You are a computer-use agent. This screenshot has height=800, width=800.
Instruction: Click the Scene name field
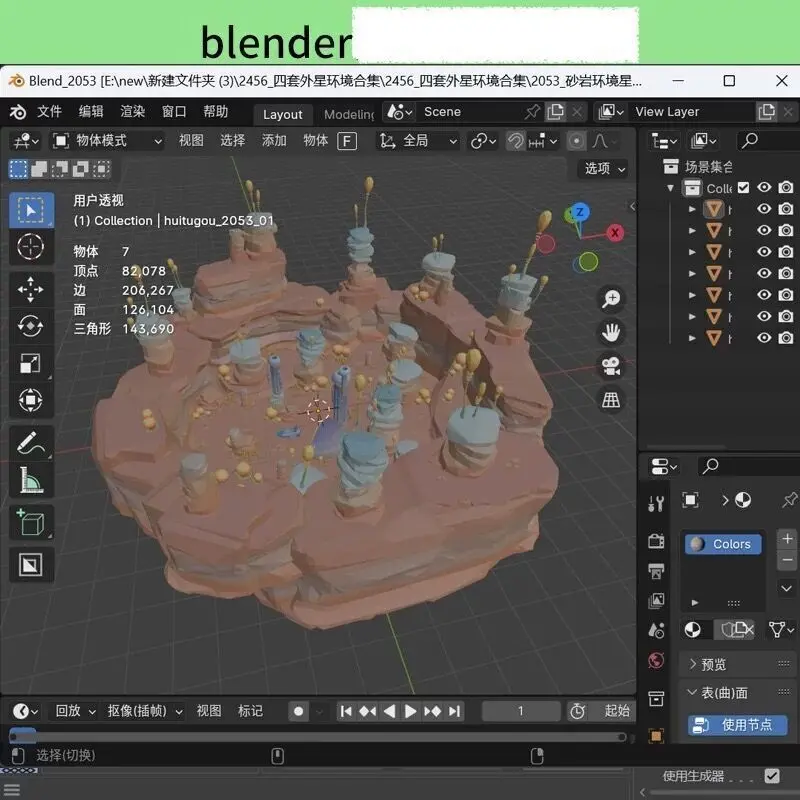coord(469,112)
